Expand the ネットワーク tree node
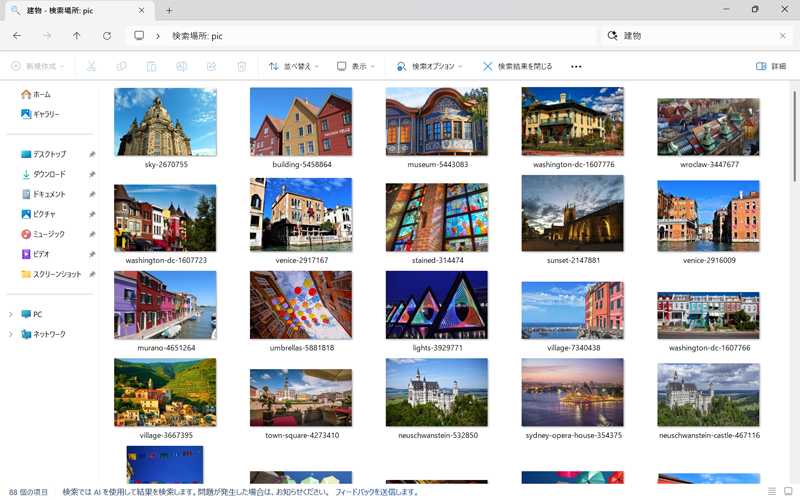The height and width of the screenshot is (500, 800). coord(11,334)
